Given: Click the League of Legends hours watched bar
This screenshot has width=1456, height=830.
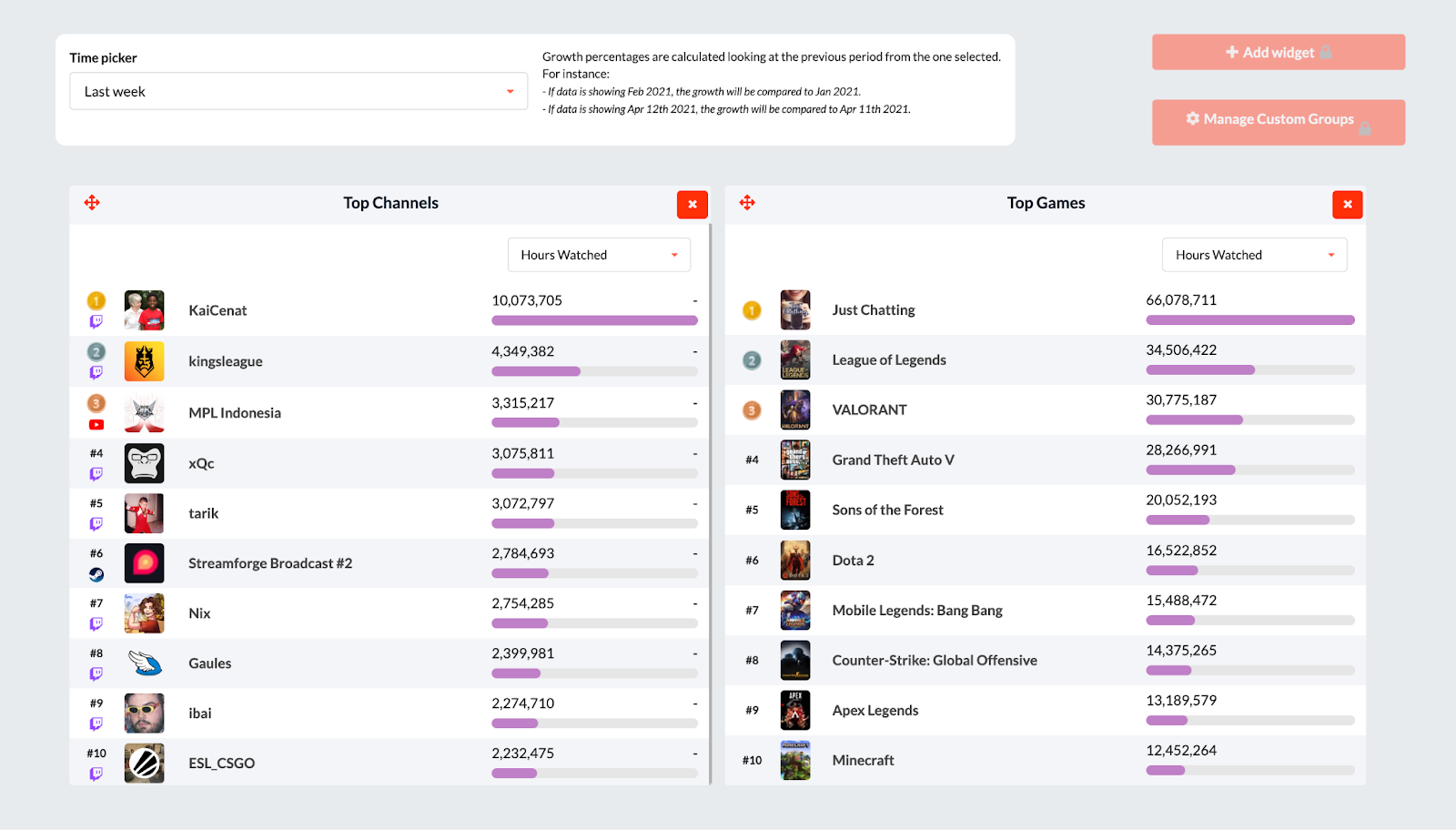Looking at the screenshot, I should point(1250,370).
